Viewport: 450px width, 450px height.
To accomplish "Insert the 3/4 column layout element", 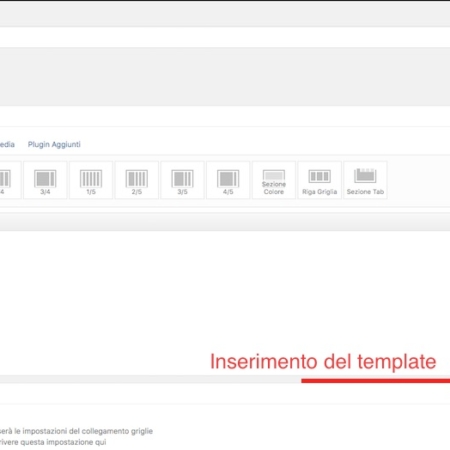I will pos(45,180).
